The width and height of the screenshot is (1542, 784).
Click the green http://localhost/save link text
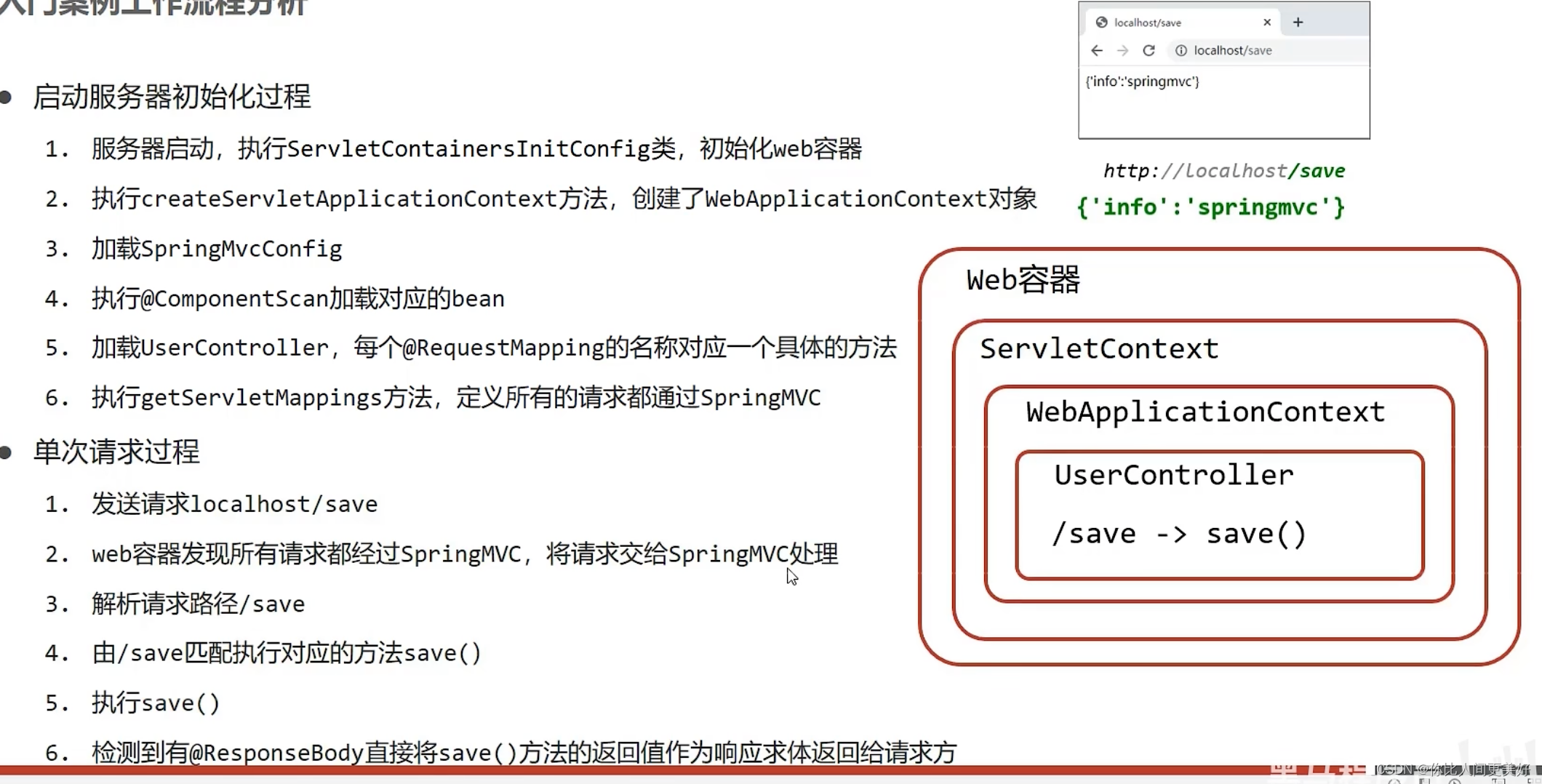pos(1224,170)
